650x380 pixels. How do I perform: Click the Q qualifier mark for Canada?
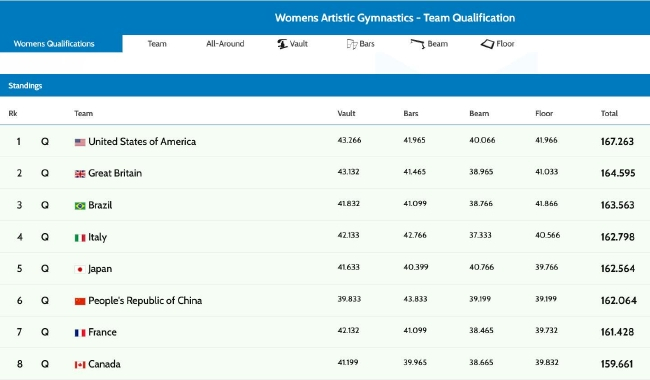point(45,364)
